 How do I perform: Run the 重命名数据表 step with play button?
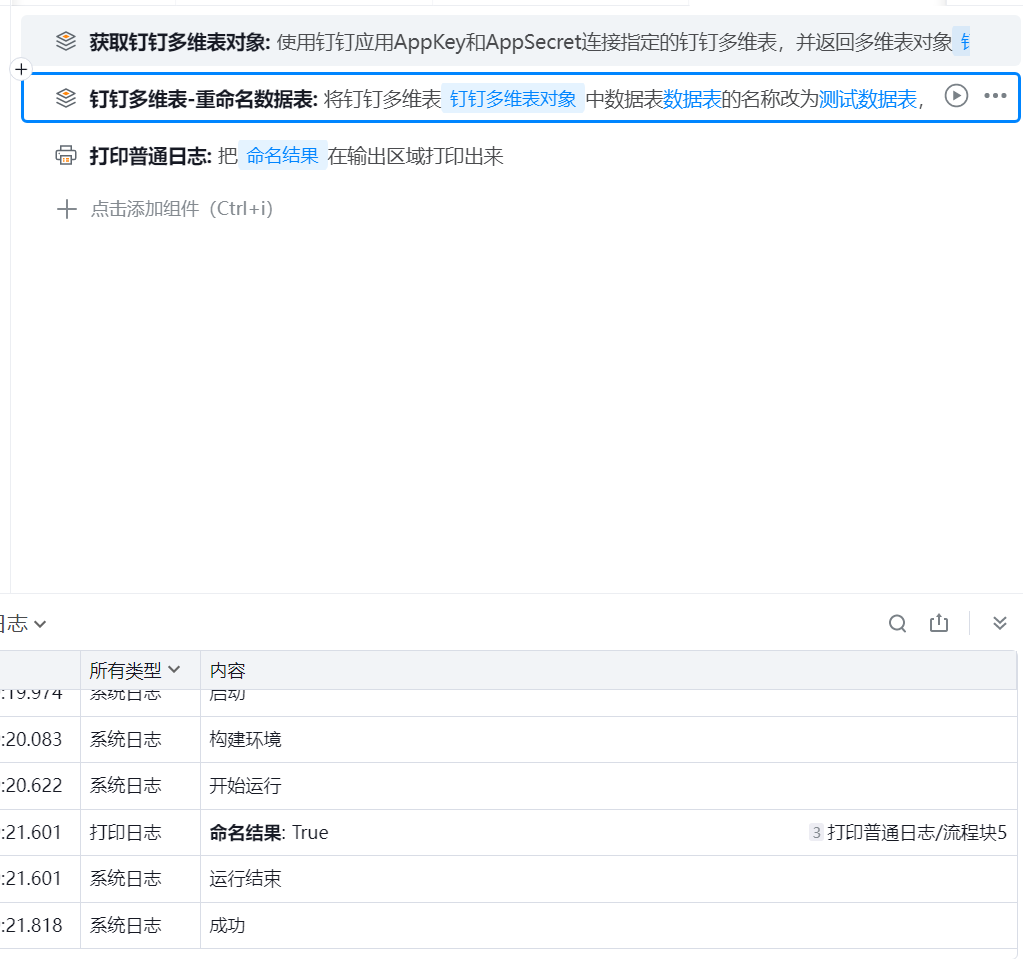click(x=957, y=96)
